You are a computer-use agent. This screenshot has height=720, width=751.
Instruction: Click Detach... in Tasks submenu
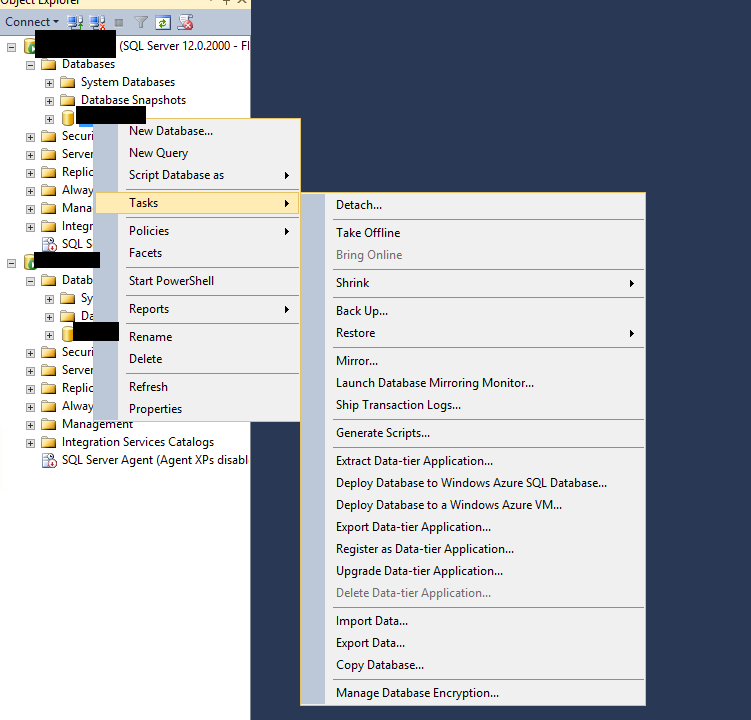point(473,205)
